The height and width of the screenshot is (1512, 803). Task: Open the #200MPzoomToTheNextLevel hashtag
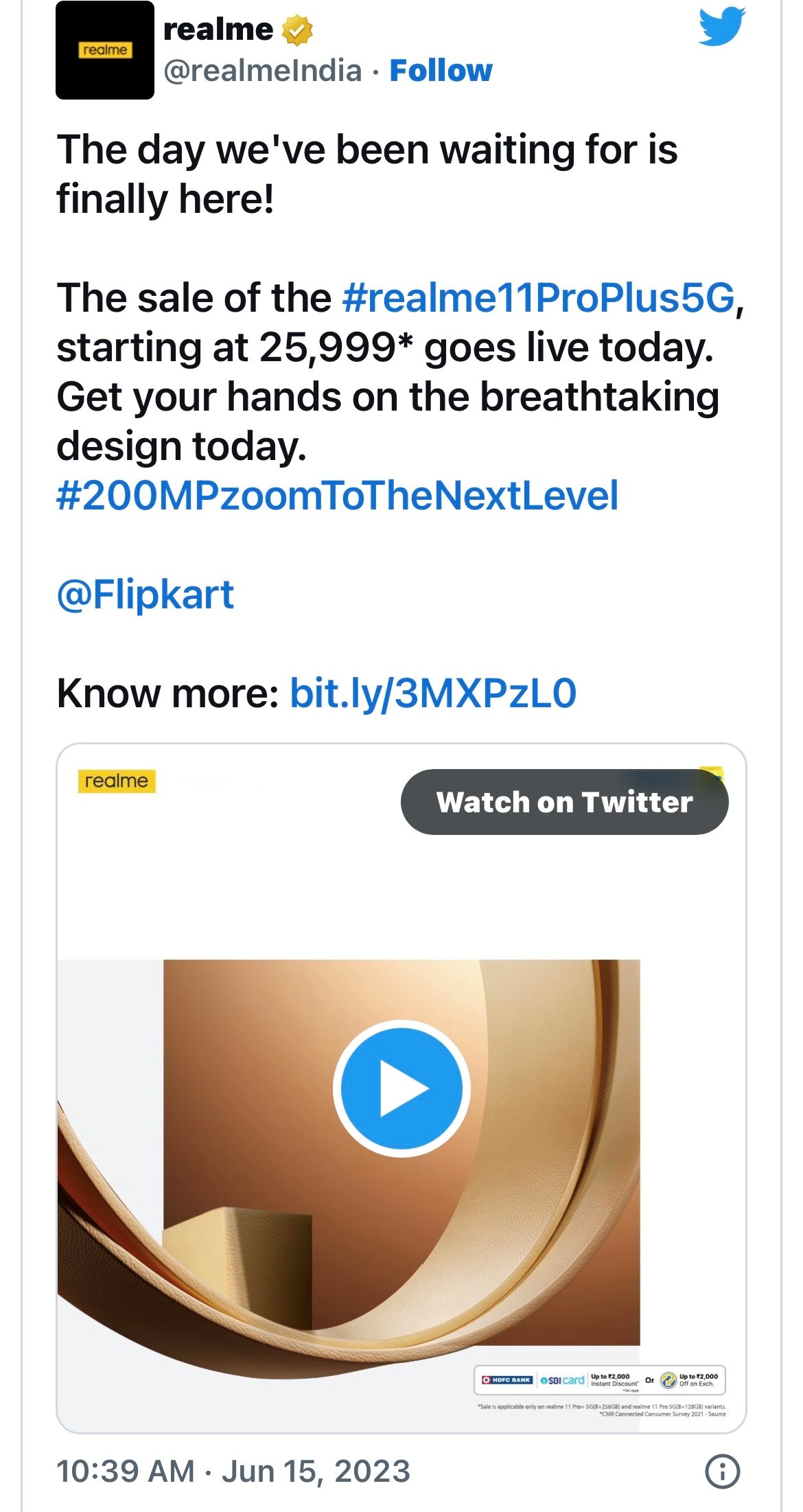(337, 496)
